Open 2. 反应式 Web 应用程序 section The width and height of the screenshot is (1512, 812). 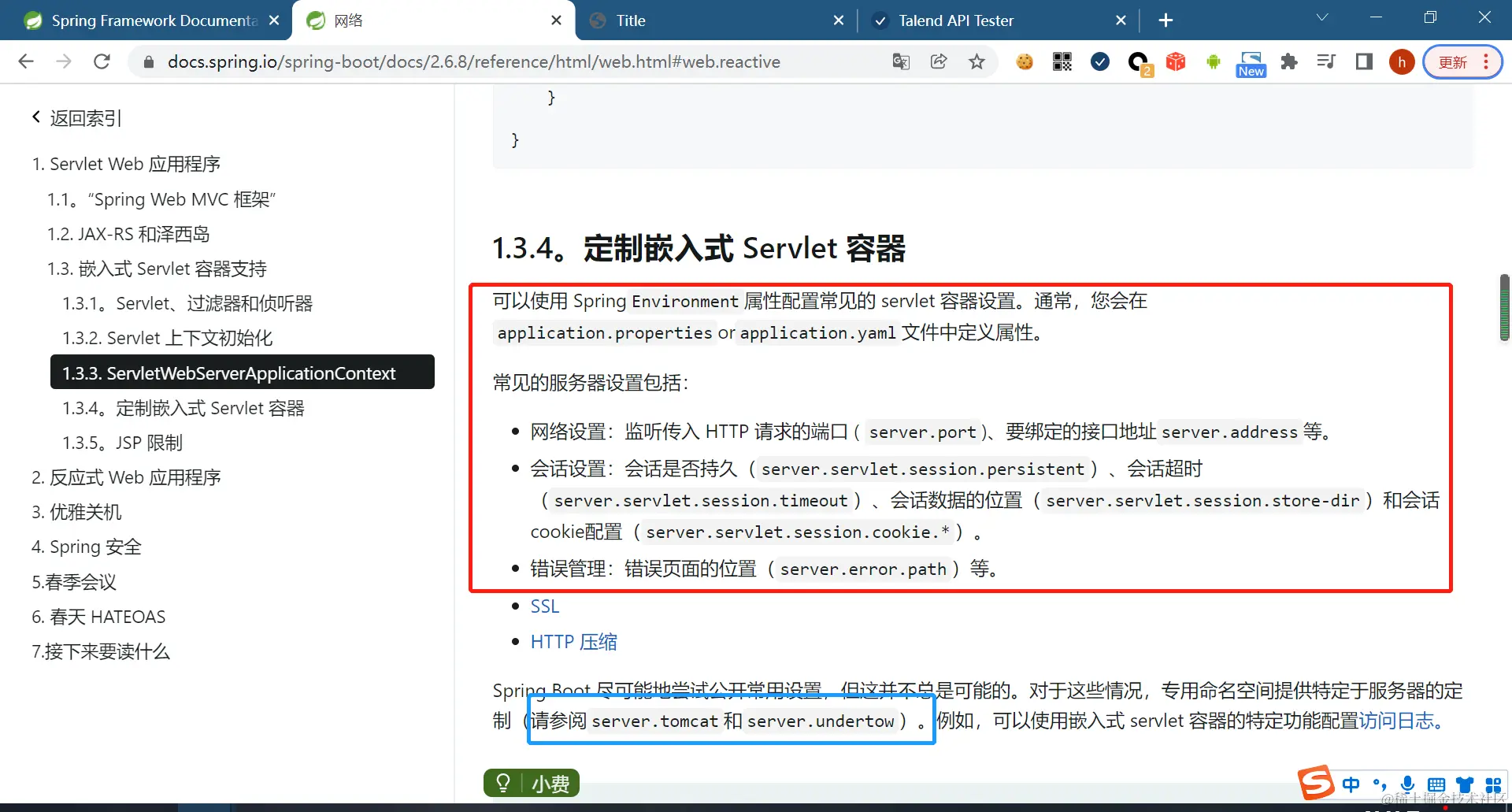[x=126, y=477]
